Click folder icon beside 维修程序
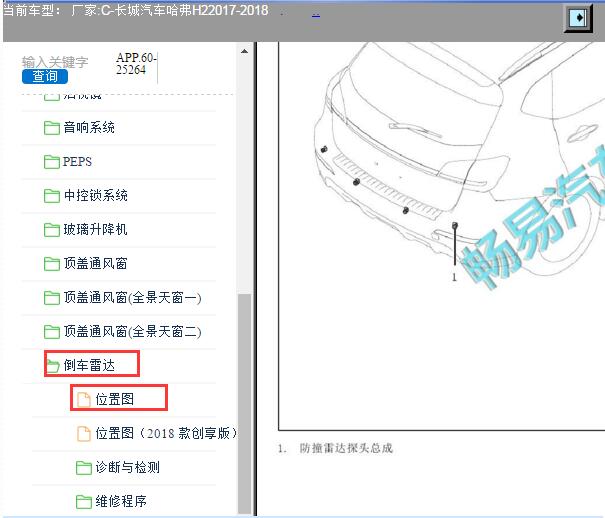Viewport: 605px width, 518px height. 83,501
